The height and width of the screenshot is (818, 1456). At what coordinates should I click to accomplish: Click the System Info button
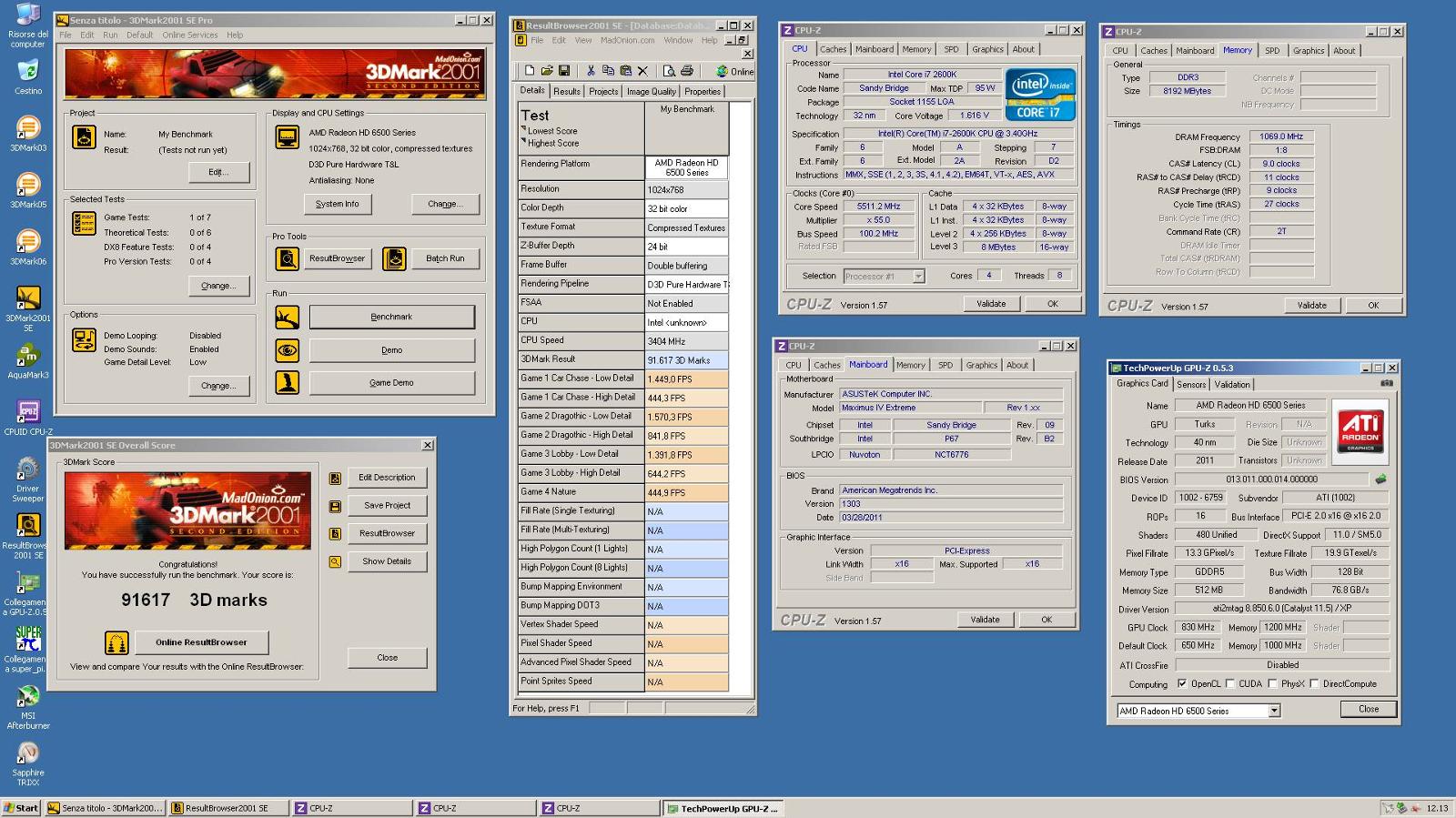click(x=338, y=204)
